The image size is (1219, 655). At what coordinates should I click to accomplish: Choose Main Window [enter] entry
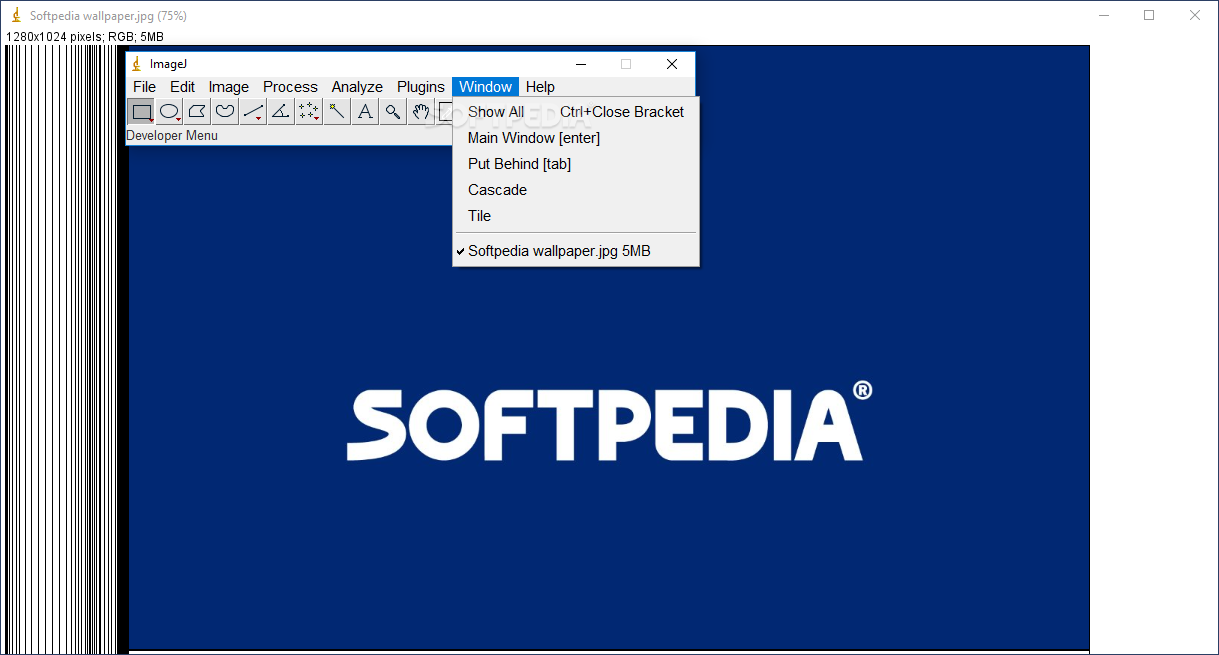[576, 138]
